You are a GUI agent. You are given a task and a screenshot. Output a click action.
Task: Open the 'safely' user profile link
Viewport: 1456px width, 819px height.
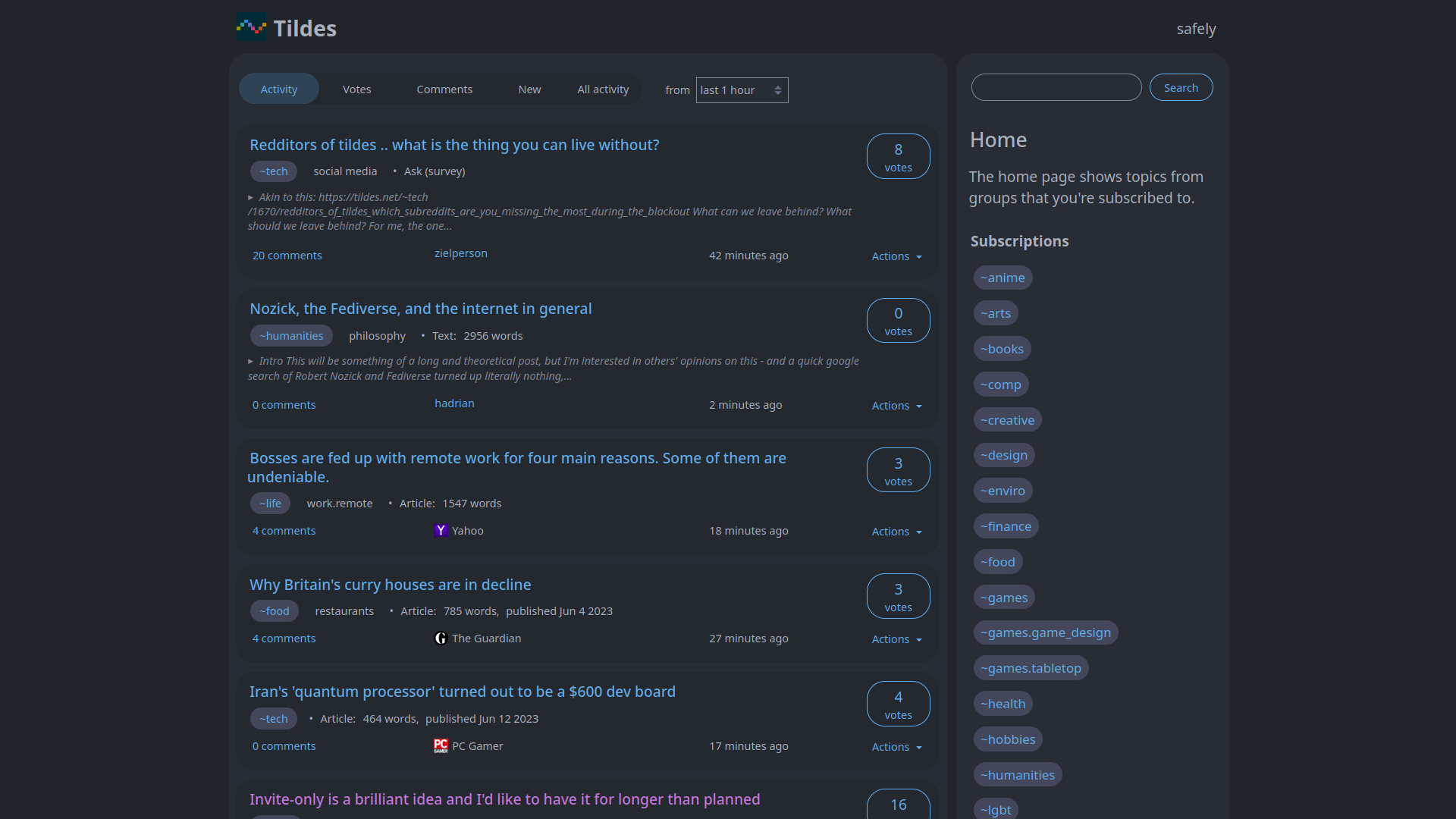click(x=1196, y=29)
